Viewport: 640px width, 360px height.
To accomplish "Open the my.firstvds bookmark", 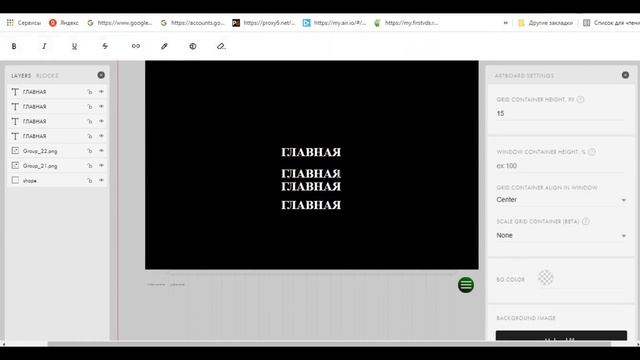I will 407,23.
